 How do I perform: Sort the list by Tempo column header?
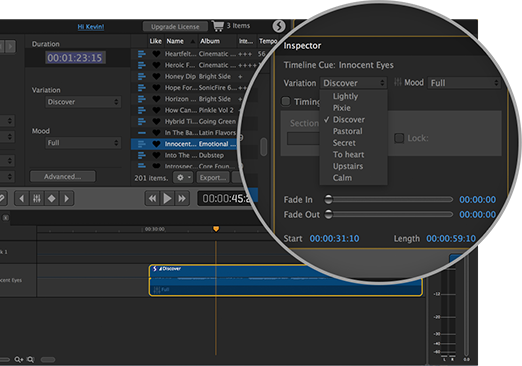coord(268,41)
